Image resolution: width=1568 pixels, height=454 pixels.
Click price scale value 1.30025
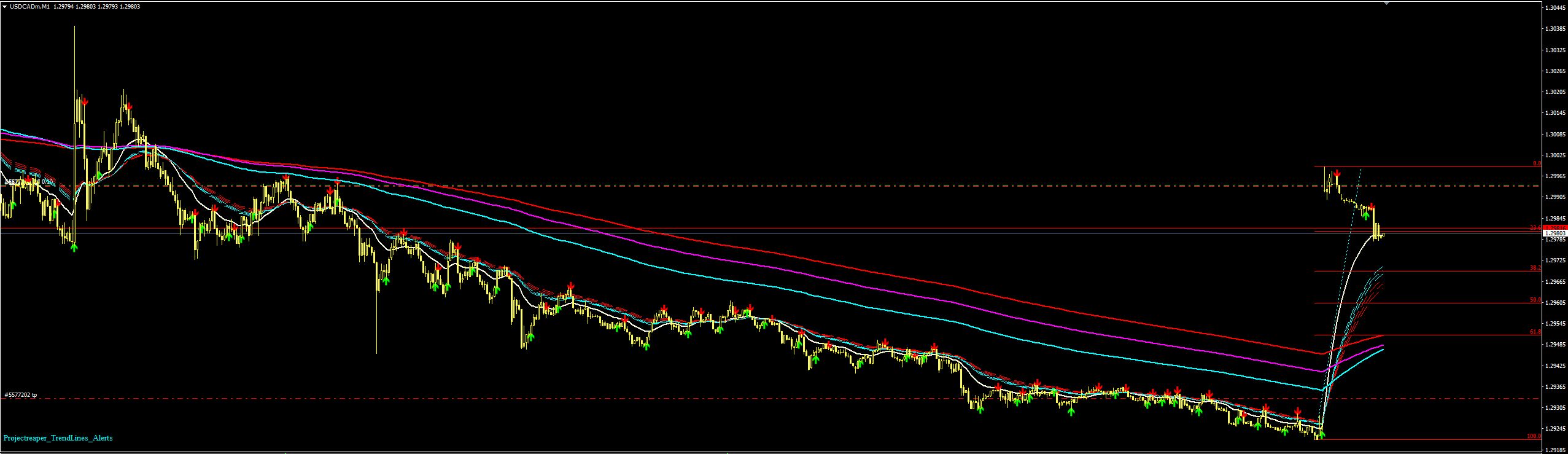(x=1554, y=155)
